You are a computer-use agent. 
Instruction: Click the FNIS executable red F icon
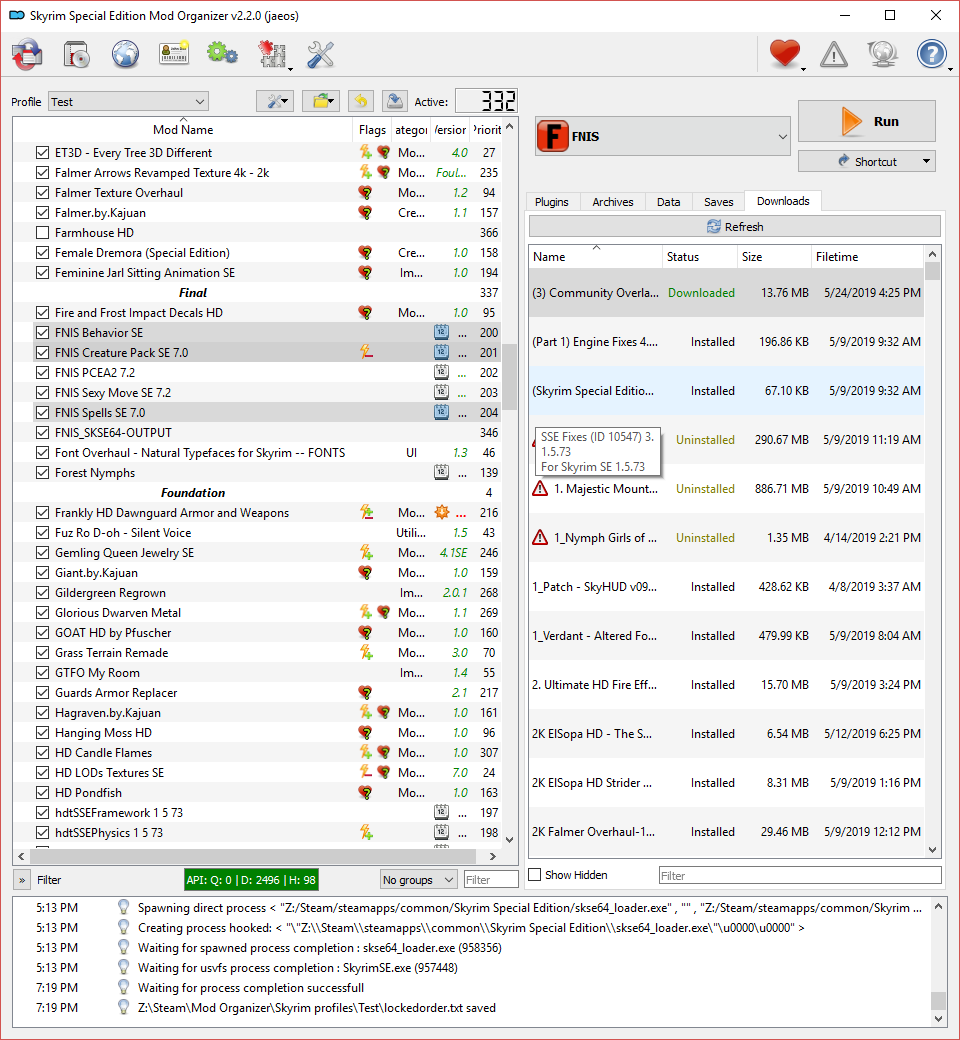click(553, 136)
